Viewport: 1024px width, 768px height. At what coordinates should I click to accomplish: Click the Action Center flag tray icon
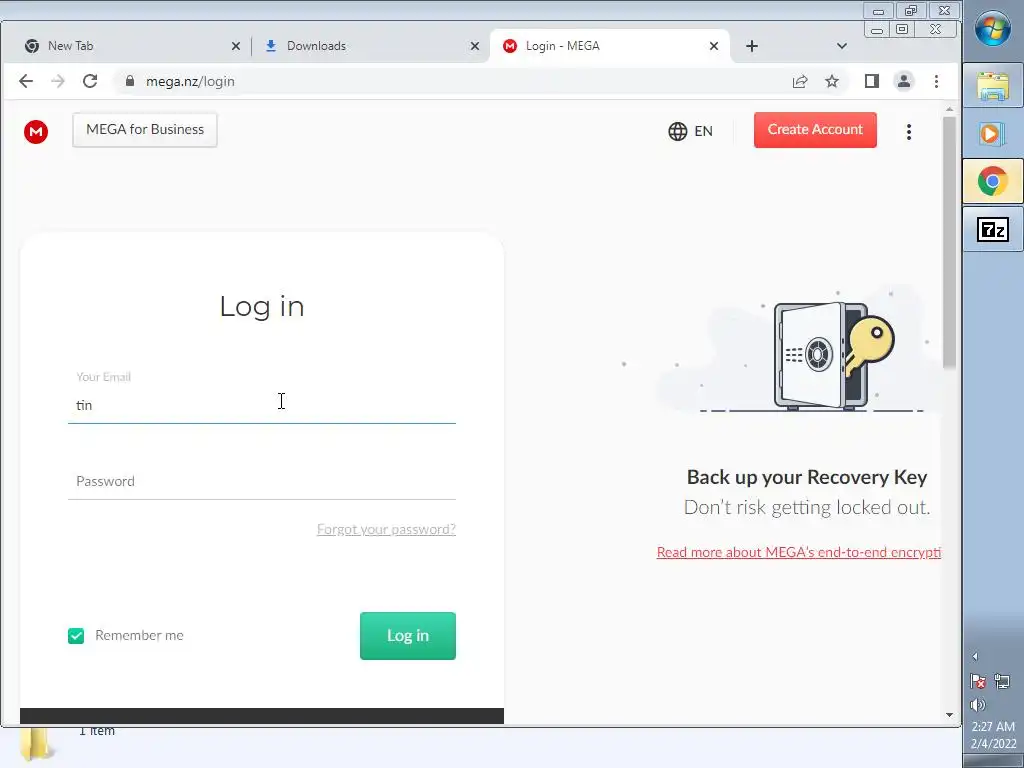pos(978,682)
